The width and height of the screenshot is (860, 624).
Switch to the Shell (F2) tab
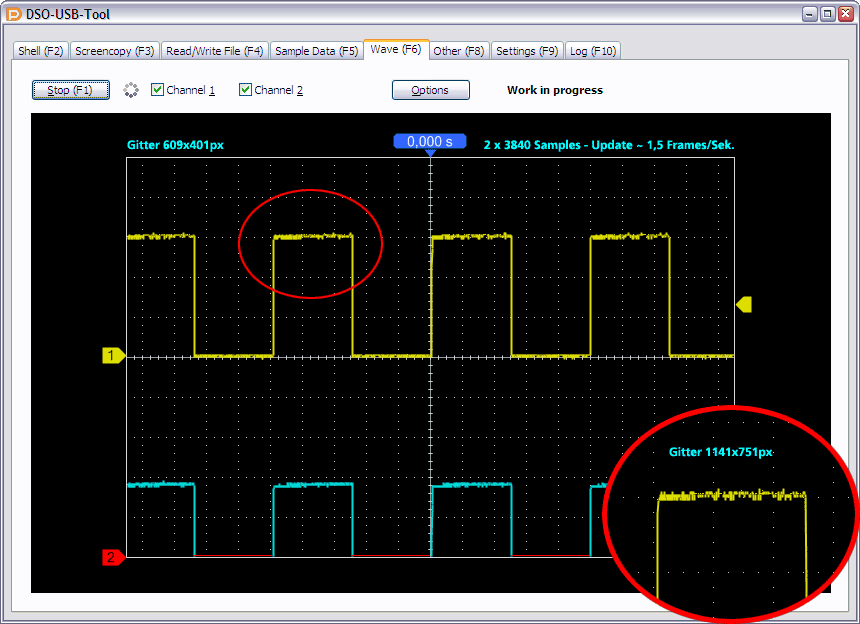point(41,51)
